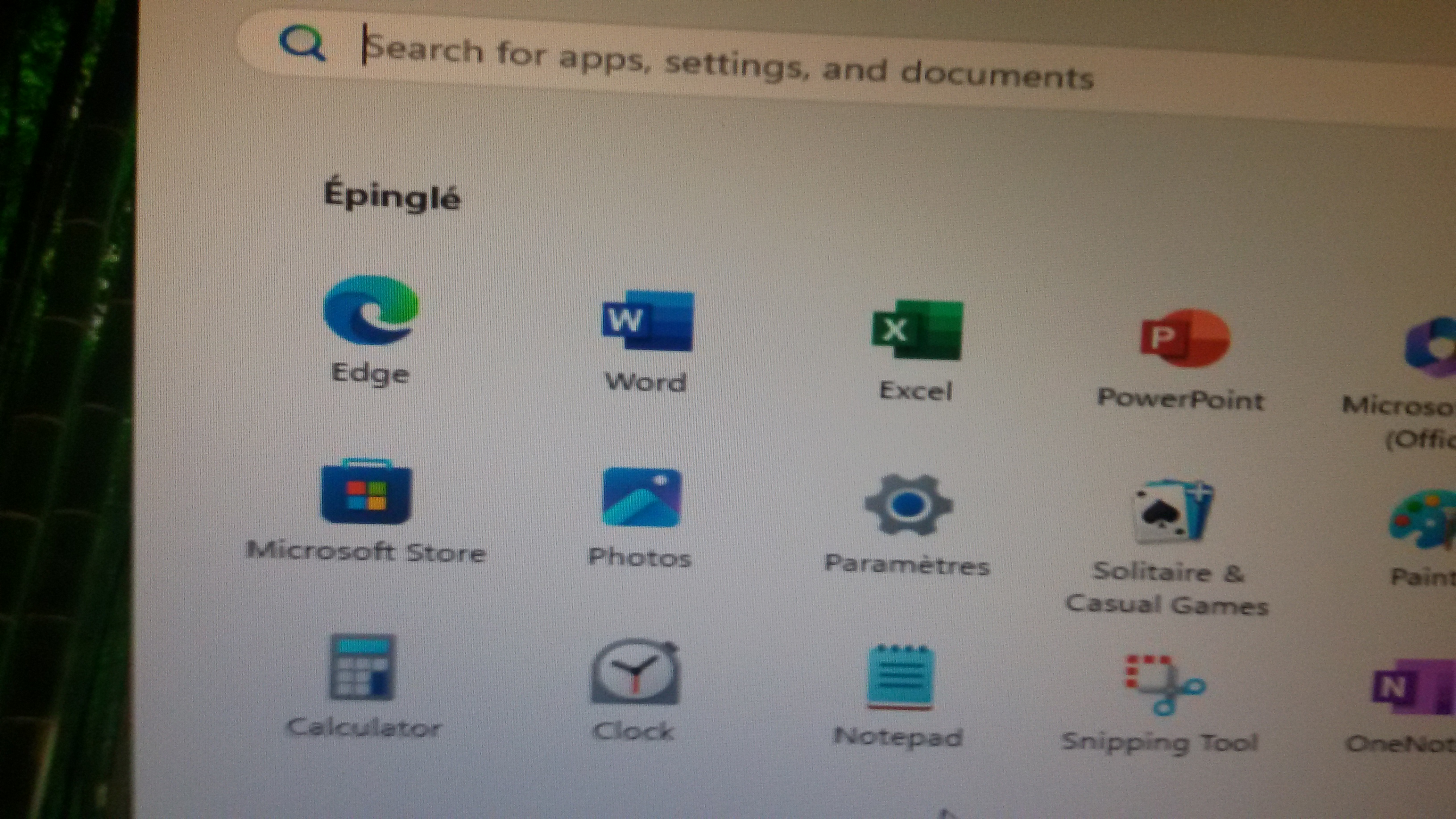Open the Edge browser app
This screenshot has height=819, width=1456.
[371, 311]
